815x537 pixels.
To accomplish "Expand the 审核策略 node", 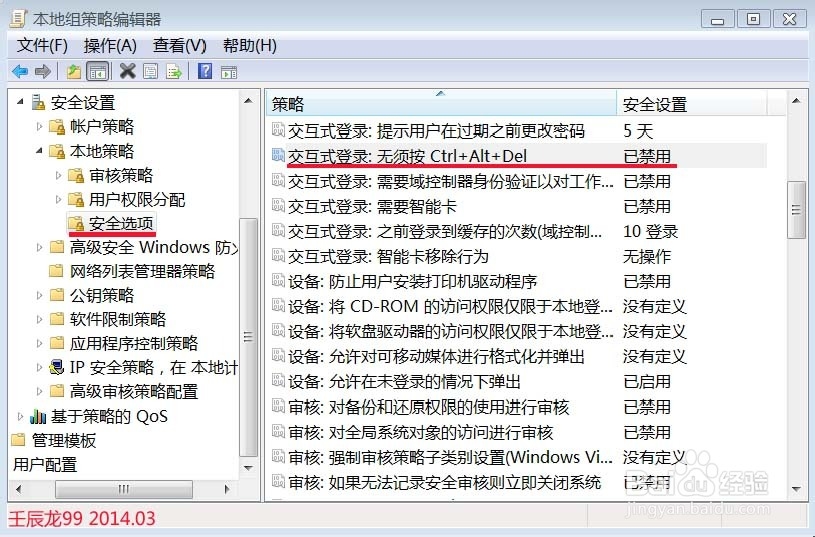I will [59, 175].
